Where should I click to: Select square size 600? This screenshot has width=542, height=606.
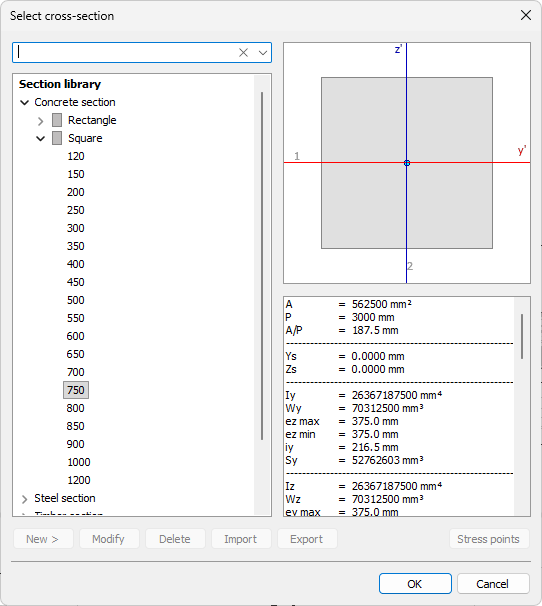(x=76, y=336)
